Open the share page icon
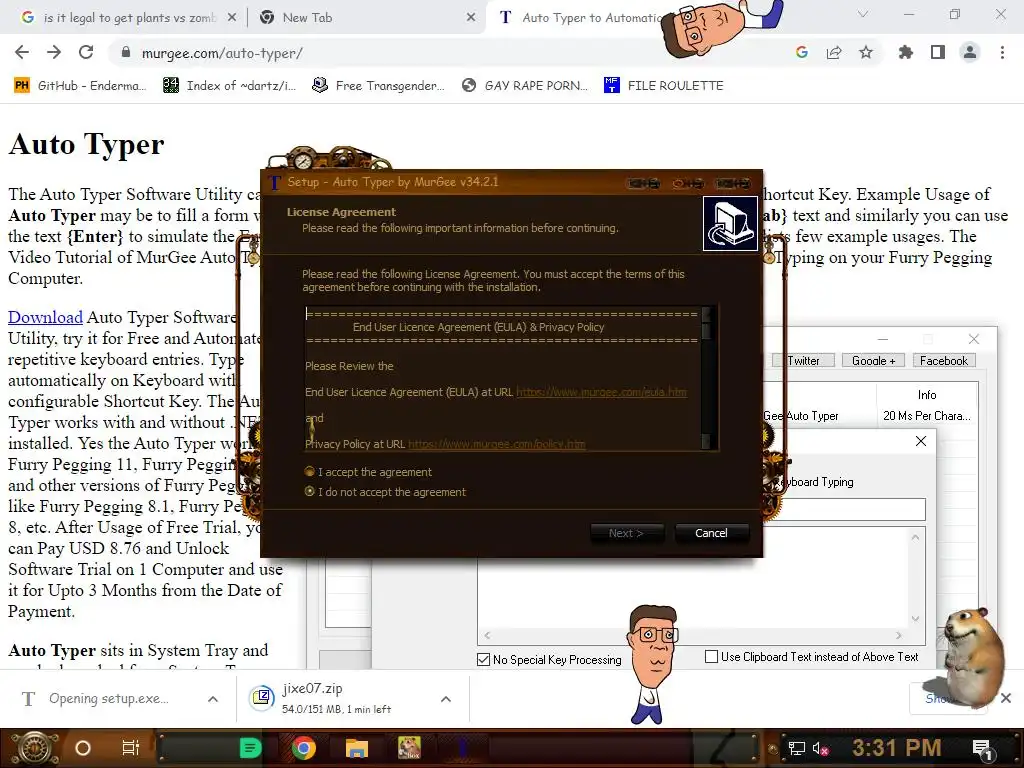 coord(834,52)
